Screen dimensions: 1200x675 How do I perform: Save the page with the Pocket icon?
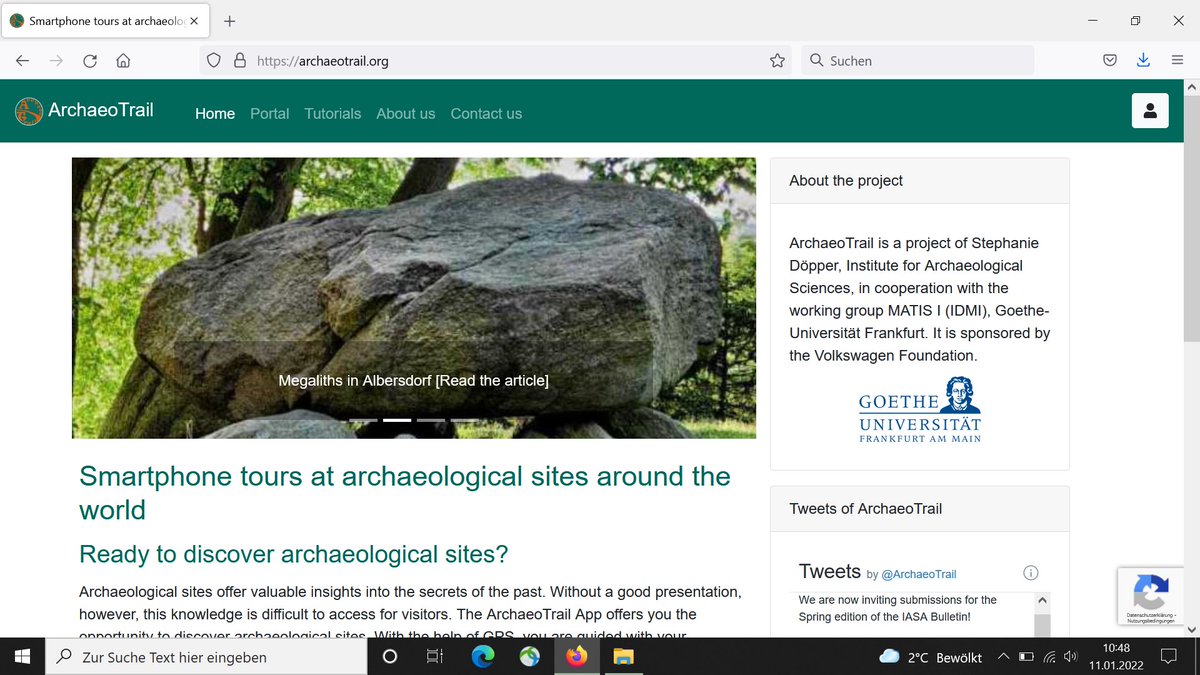coord(1109,60)
